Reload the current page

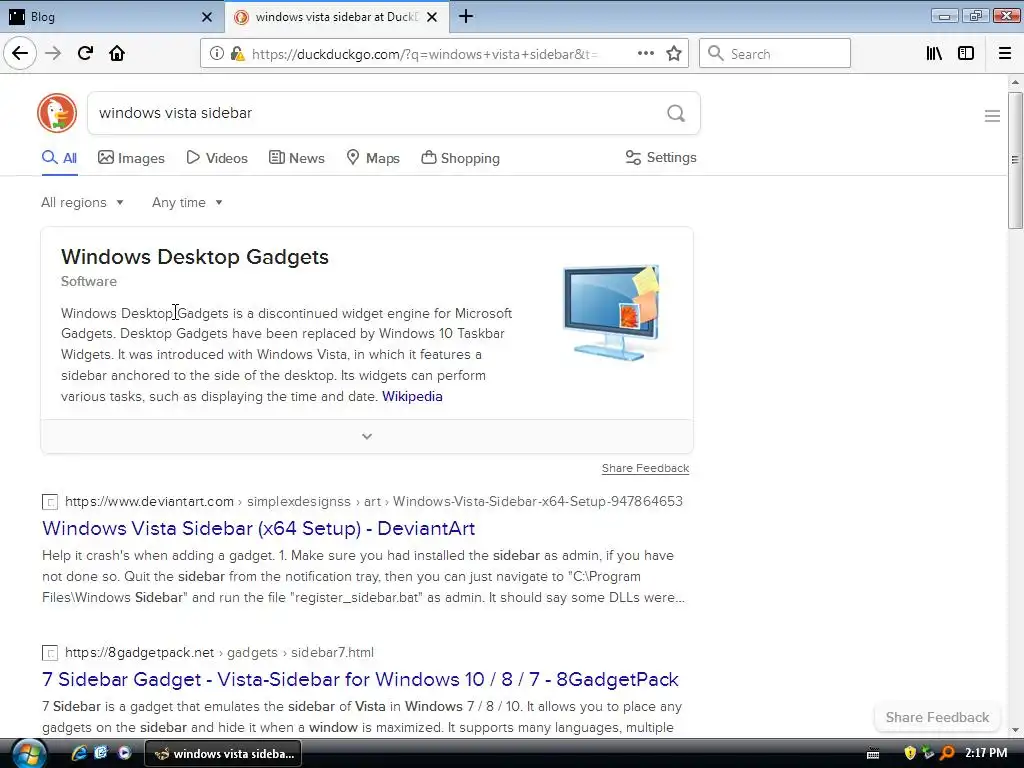pos(85,53)
